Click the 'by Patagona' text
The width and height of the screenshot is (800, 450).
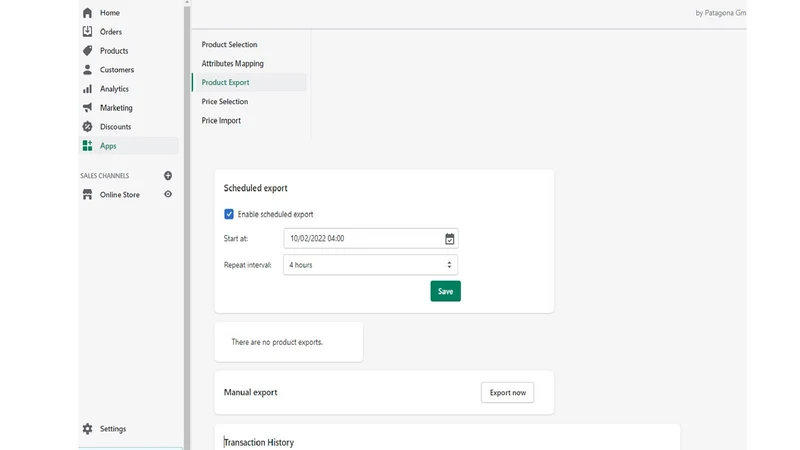tap(720, 13)
